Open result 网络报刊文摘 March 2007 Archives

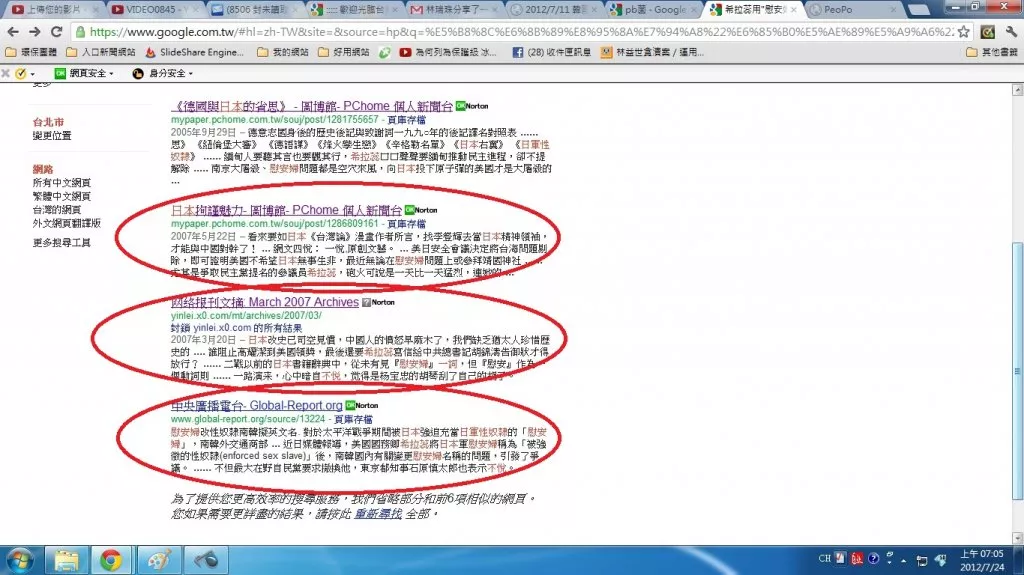click(264, 302)
